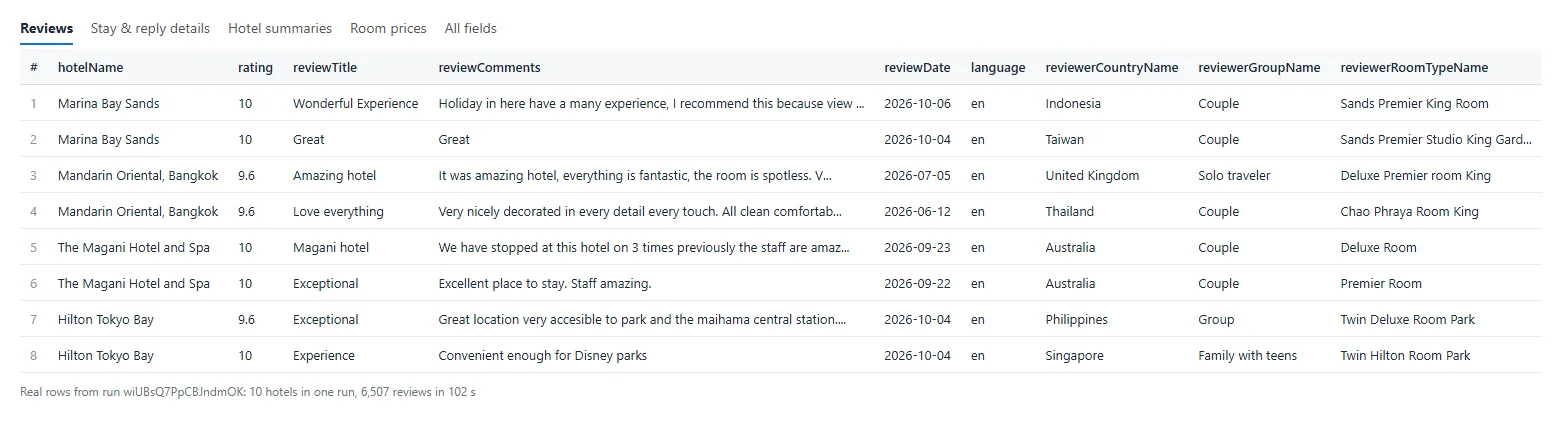The image size is (1561, 427).
Task: Click the 'Magani hotel' review title
Action: (x=331, y=248)
